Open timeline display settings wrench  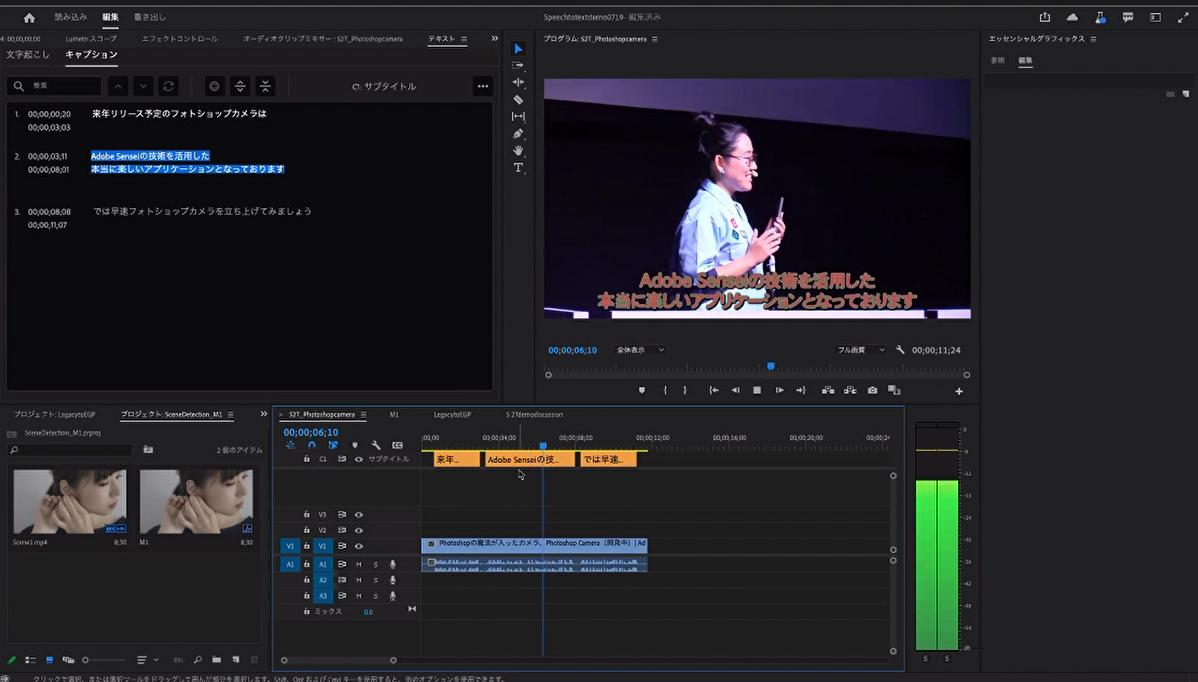(x=376, y=445)
